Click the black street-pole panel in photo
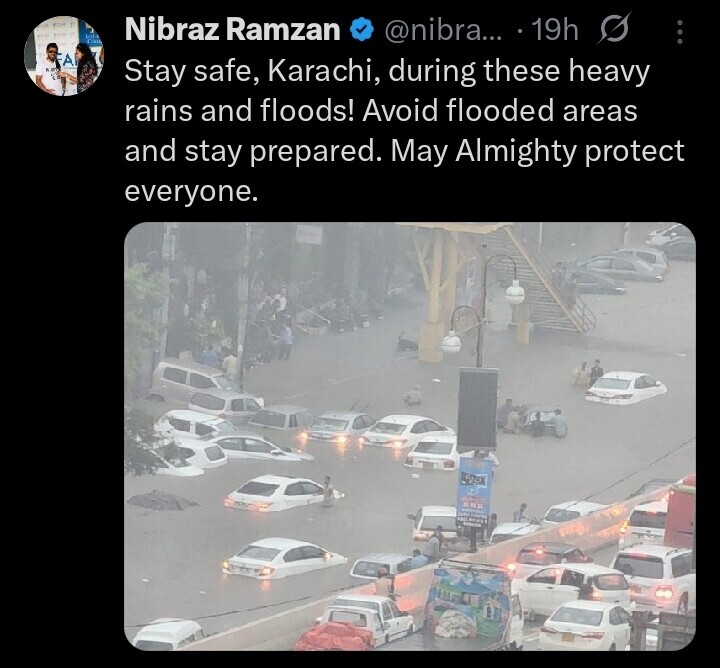The width and height of the screenshot is (720, 668). 478,410
